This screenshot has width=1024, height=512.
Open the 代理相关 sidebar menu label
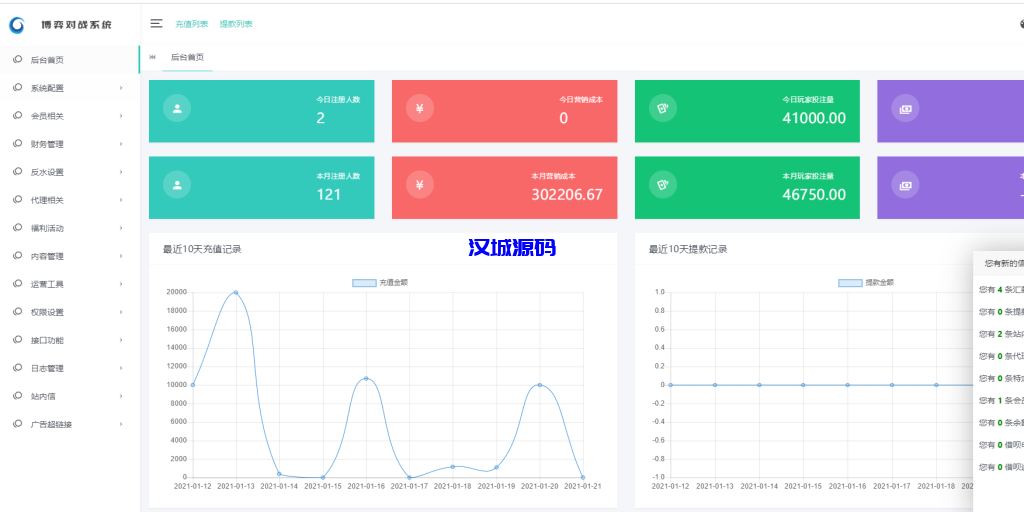(x=47, y=200)
